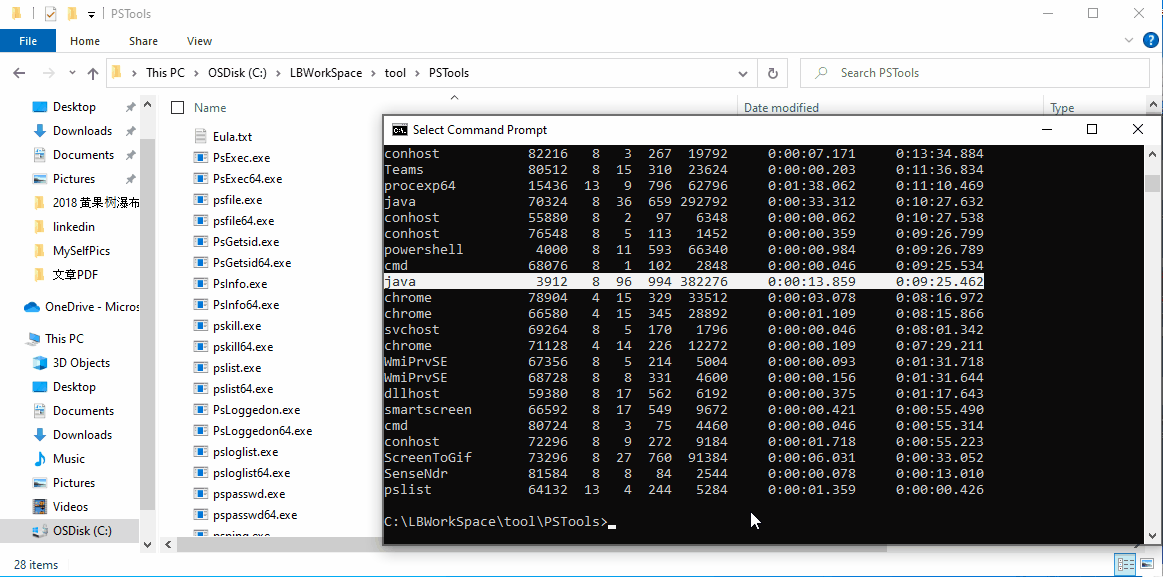Switch to the View ribbon tab
Screen dimensions: 1163x577
point(199,41)
